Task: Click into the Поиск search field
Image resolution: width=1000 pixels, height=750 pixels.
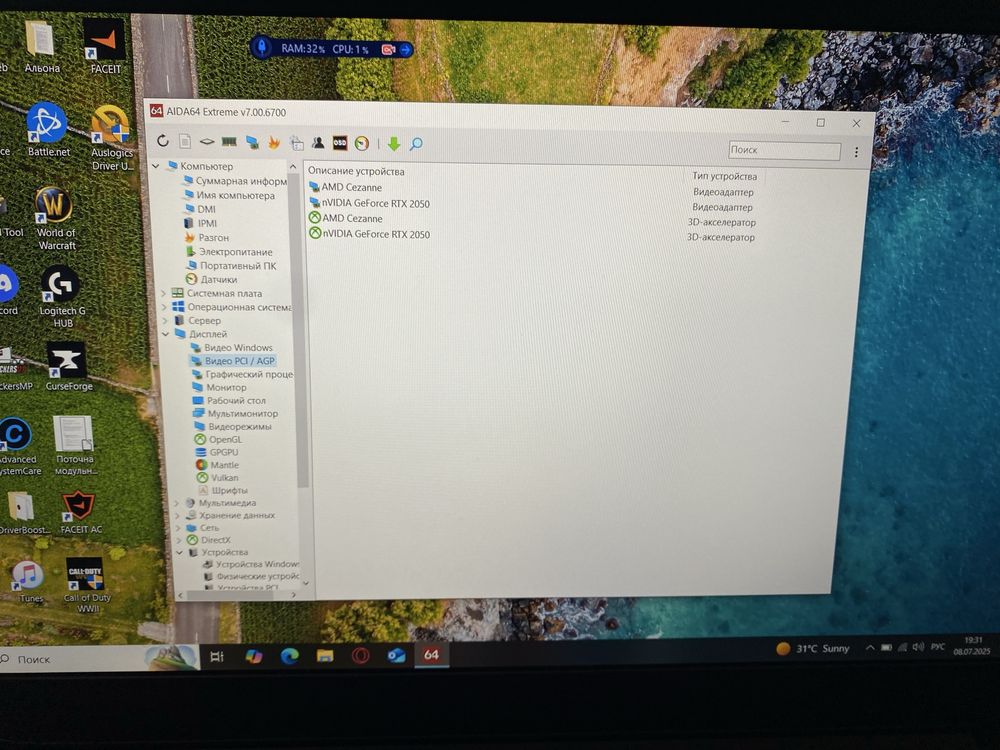Action: [x=784, y=150]
